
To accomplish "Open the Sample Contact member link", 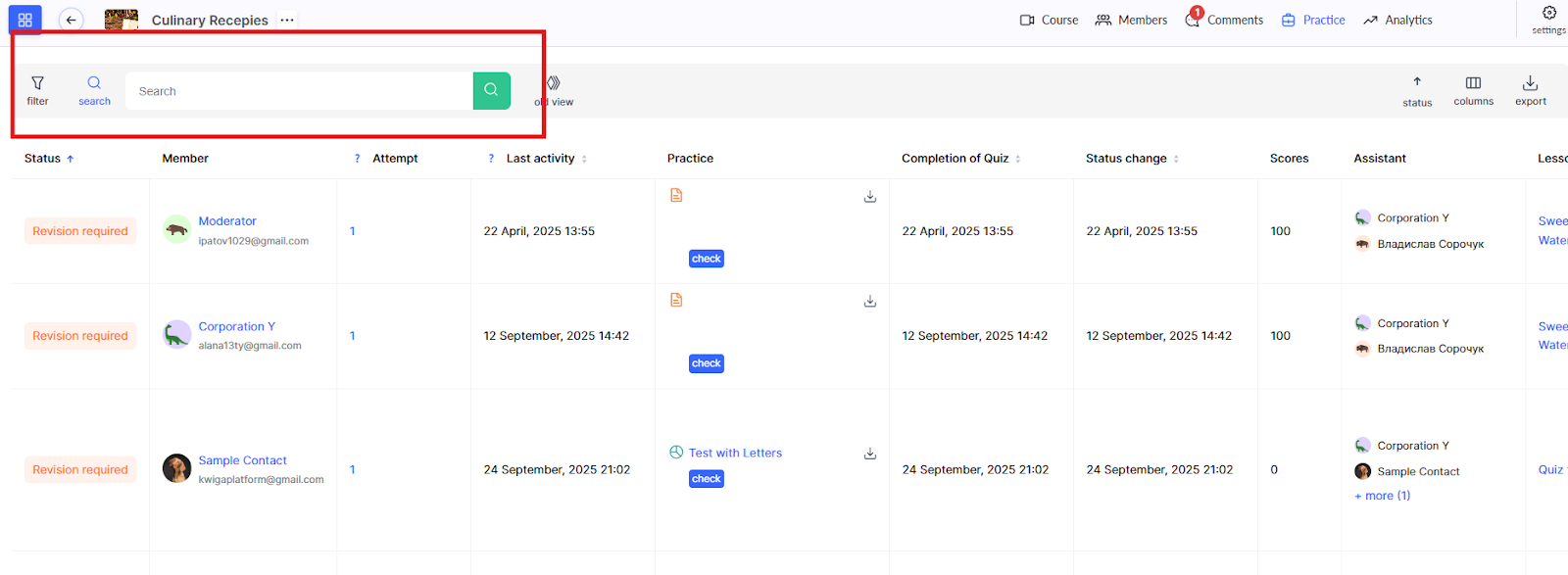I will pyautogui.click(x=242, y=460).
